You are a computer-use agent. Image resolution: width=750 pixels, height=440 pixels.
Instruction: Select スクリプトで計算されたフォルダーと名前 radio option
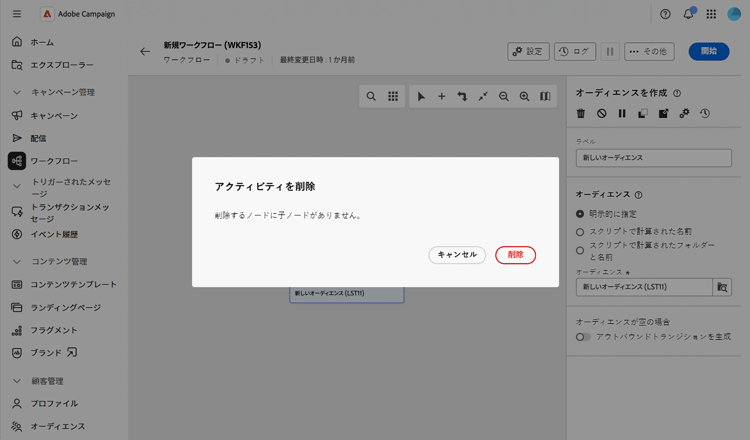[580, 251]
